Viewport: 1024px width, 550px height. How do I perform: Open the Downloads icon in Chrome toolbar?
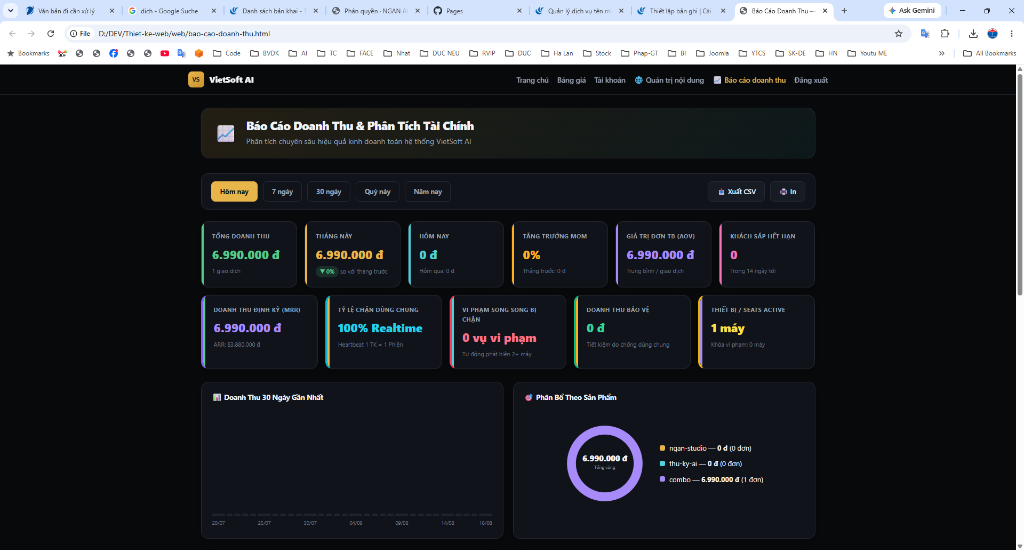[x=973, y=33]
